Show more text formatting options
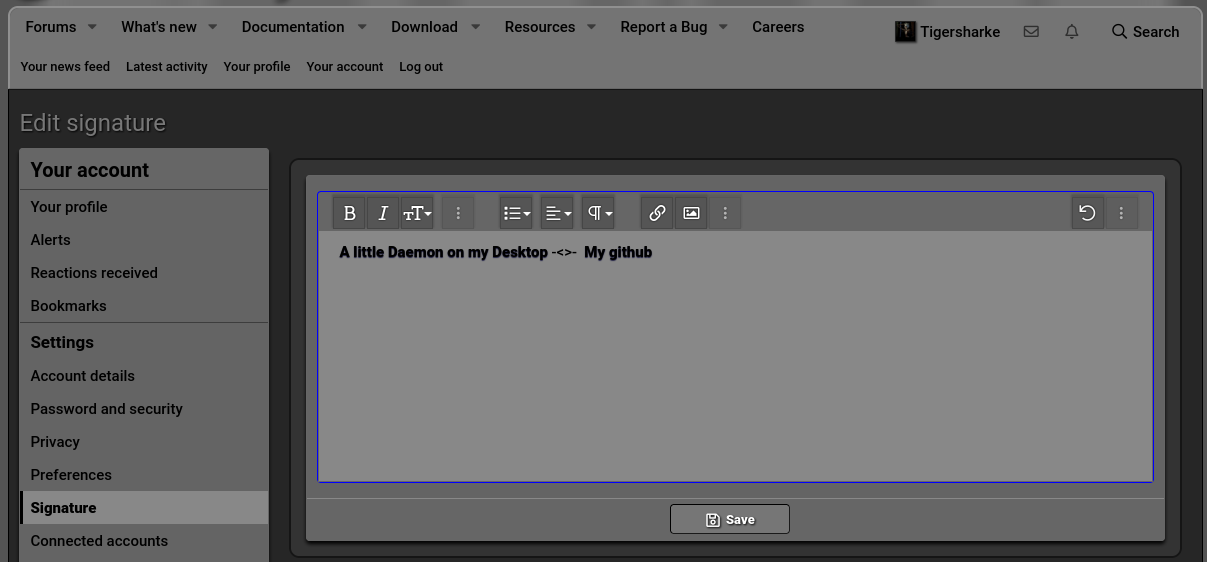 (x=458, y=213)
